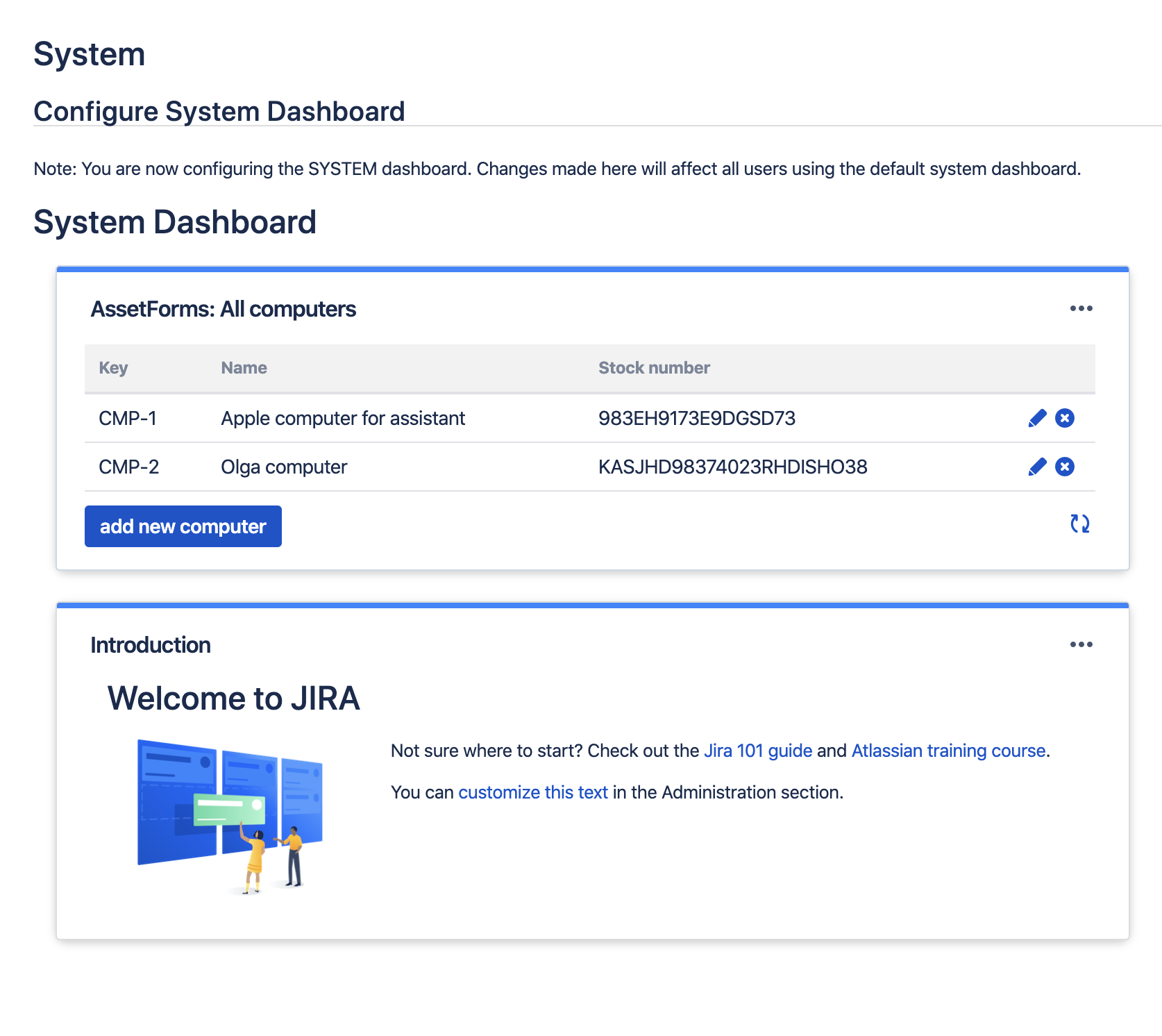Select stock number KASJHD98374023RHDISHO38

click(733, 467)
